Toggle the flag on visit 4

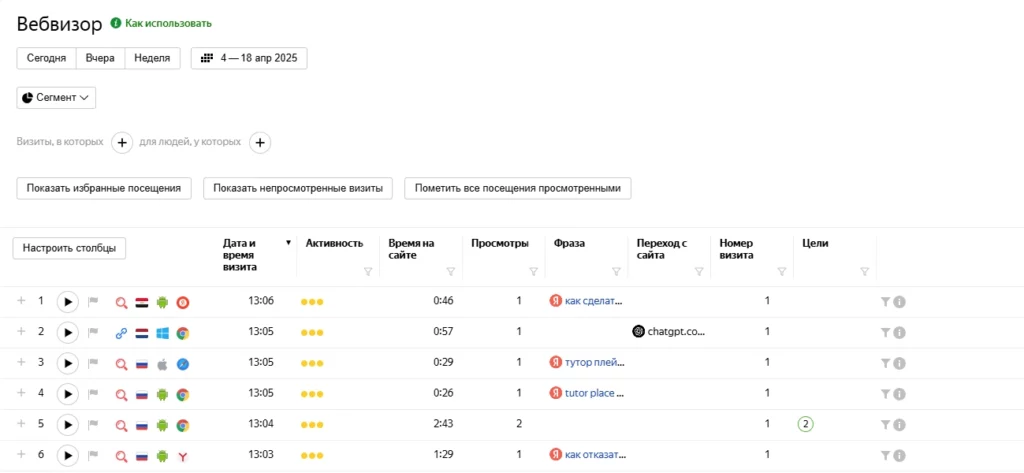(93, 394)
